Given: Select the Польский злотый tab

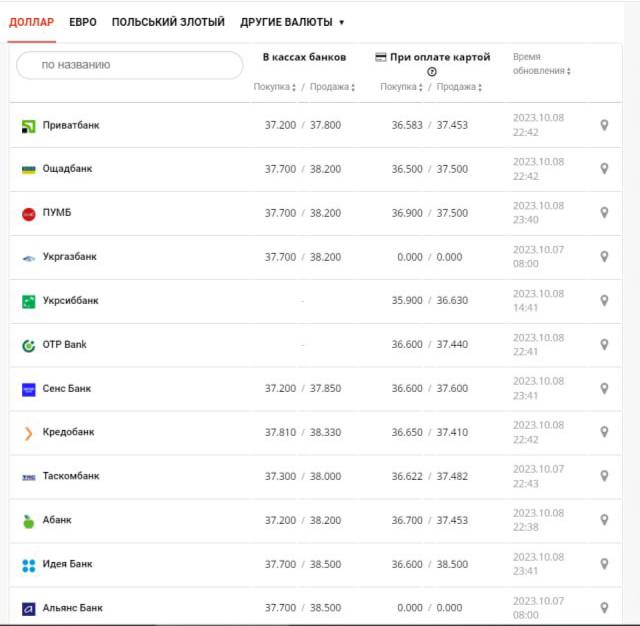Looking at the screenshot, I should point(168,22).
